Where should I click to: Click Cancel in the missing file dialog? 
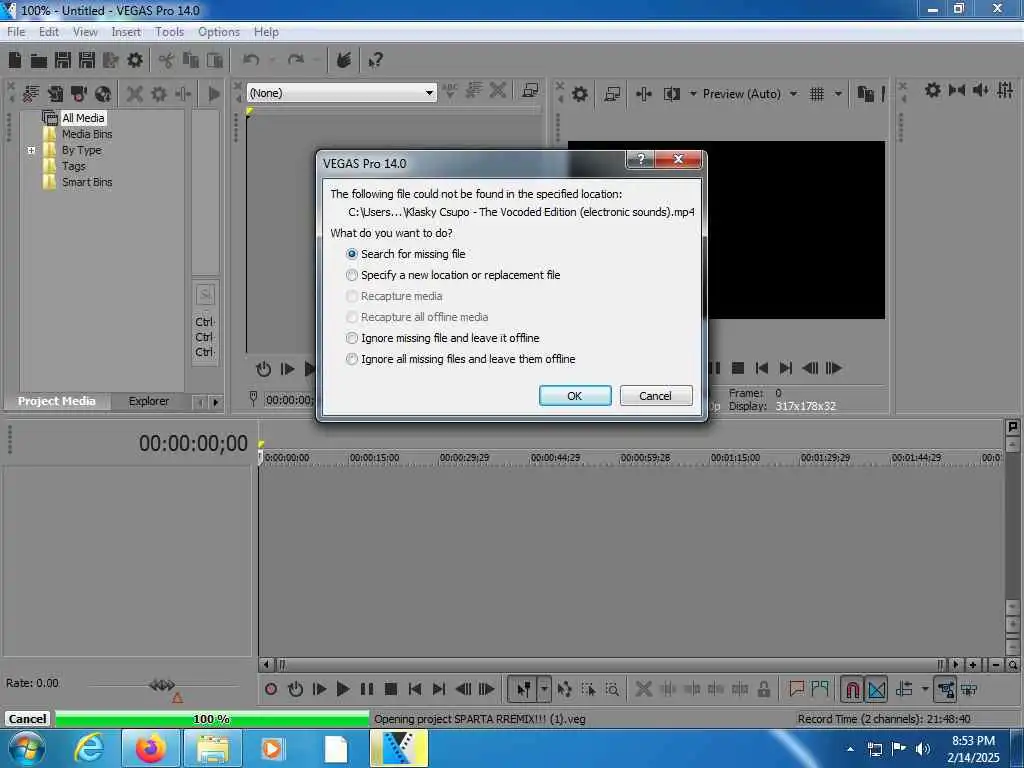tap(655, 396)
